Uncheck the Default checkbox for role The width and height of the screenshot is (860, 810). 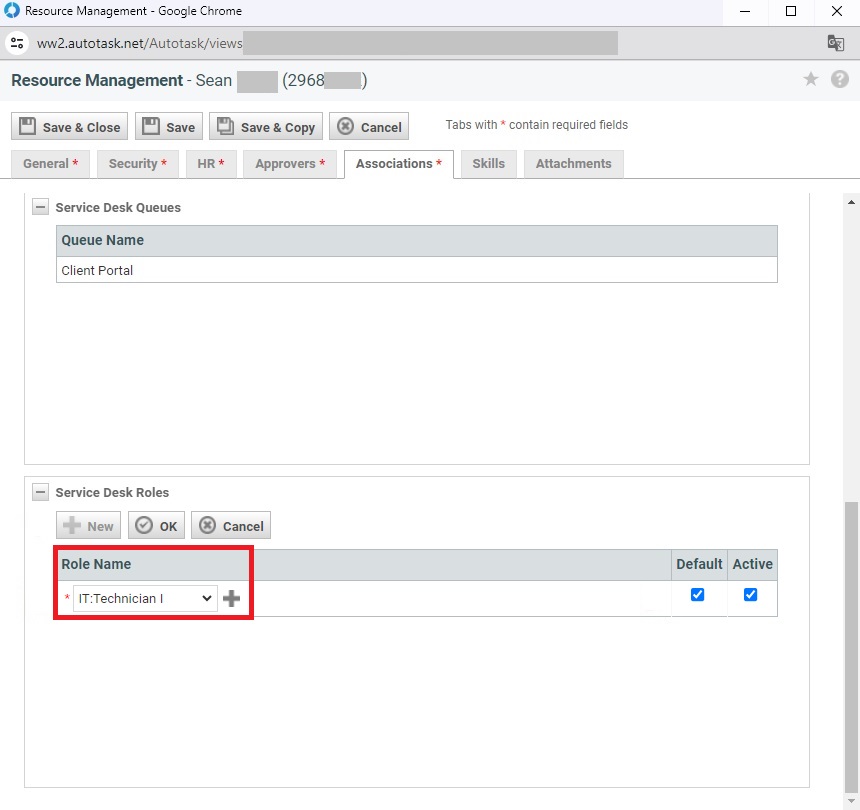coord(698,595)
